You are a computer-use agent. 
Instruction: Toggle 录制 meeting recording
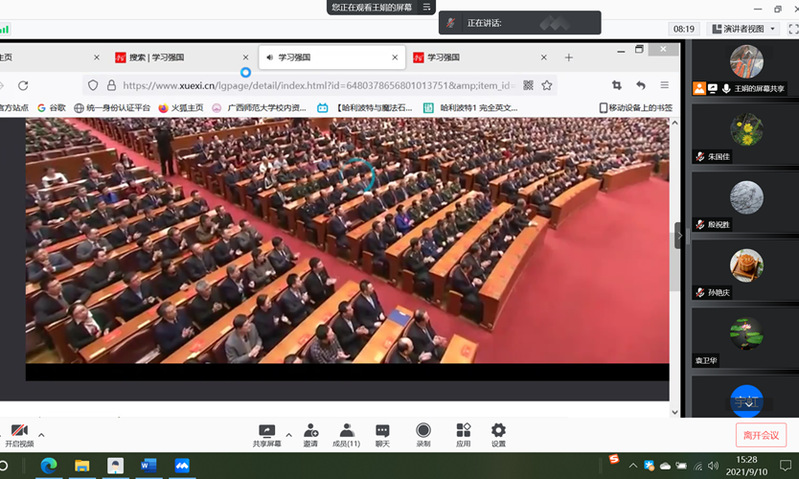(423, 432)
